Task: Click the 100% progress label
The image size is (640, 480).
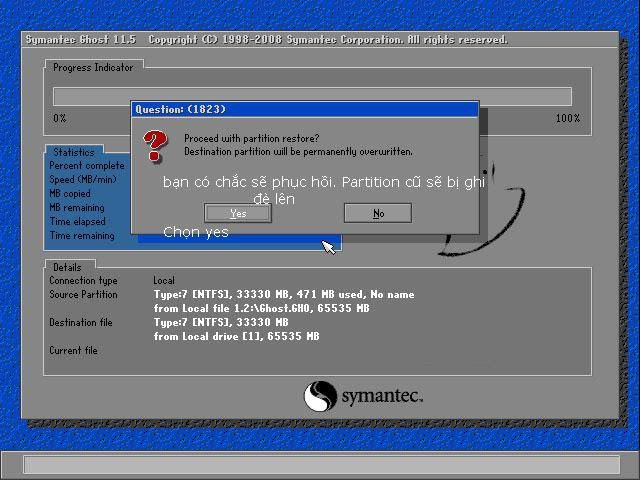Action: 567,118
